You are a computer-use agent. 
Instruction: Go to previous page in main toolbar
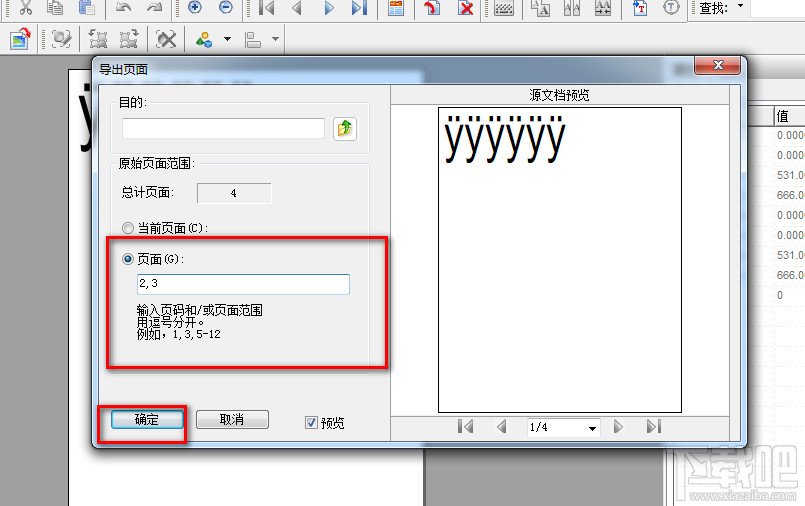(x=297, y=8)
